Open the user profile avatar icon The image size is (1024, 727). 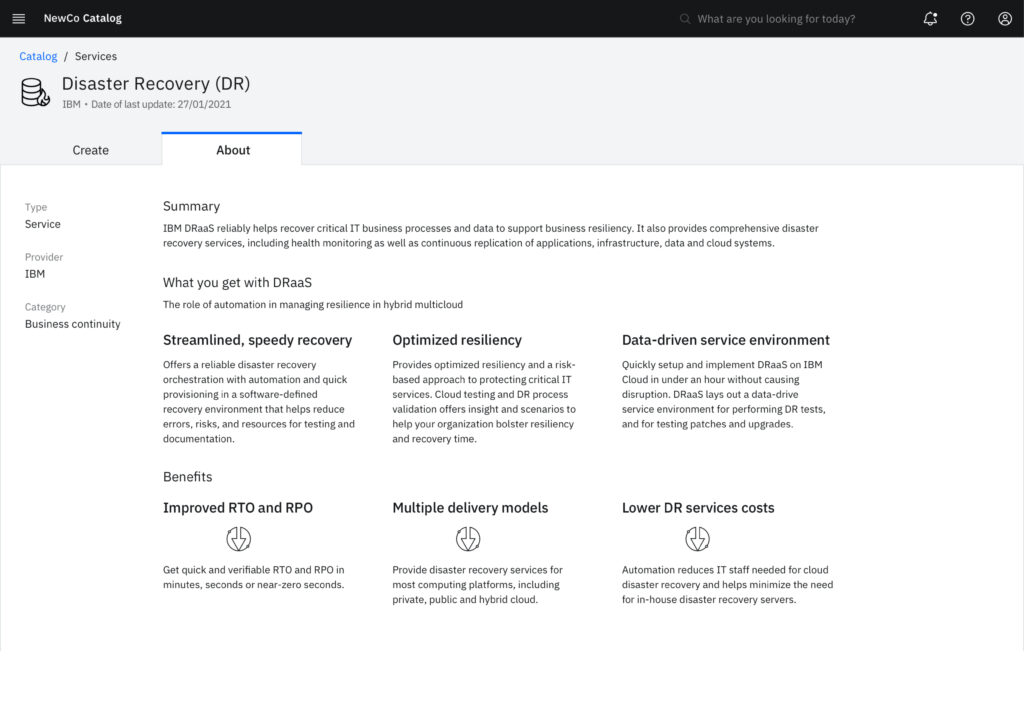click(x=1005, y=18)
